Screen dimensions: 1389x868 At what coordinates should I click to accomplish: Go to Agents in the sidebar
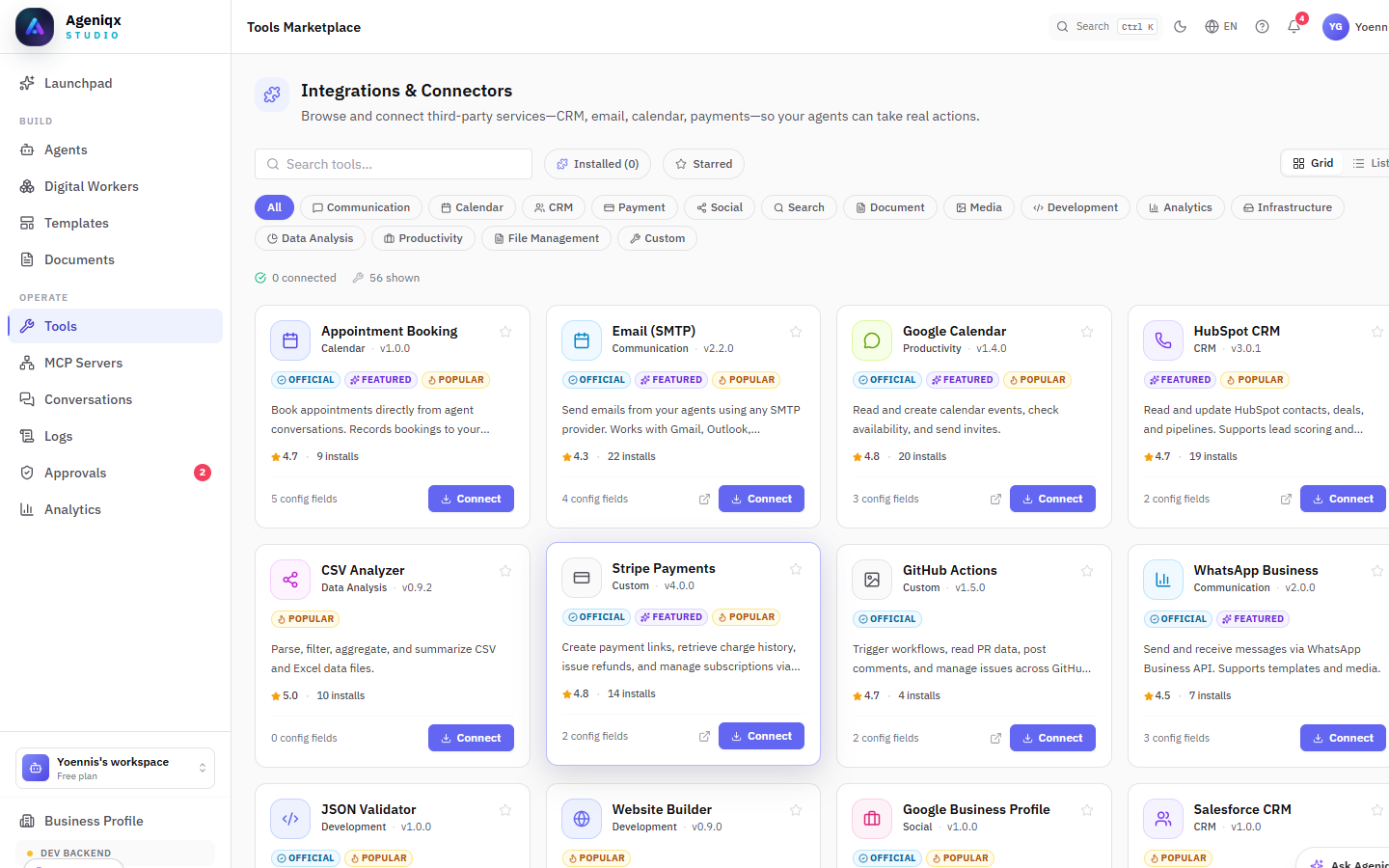[116, 149]
